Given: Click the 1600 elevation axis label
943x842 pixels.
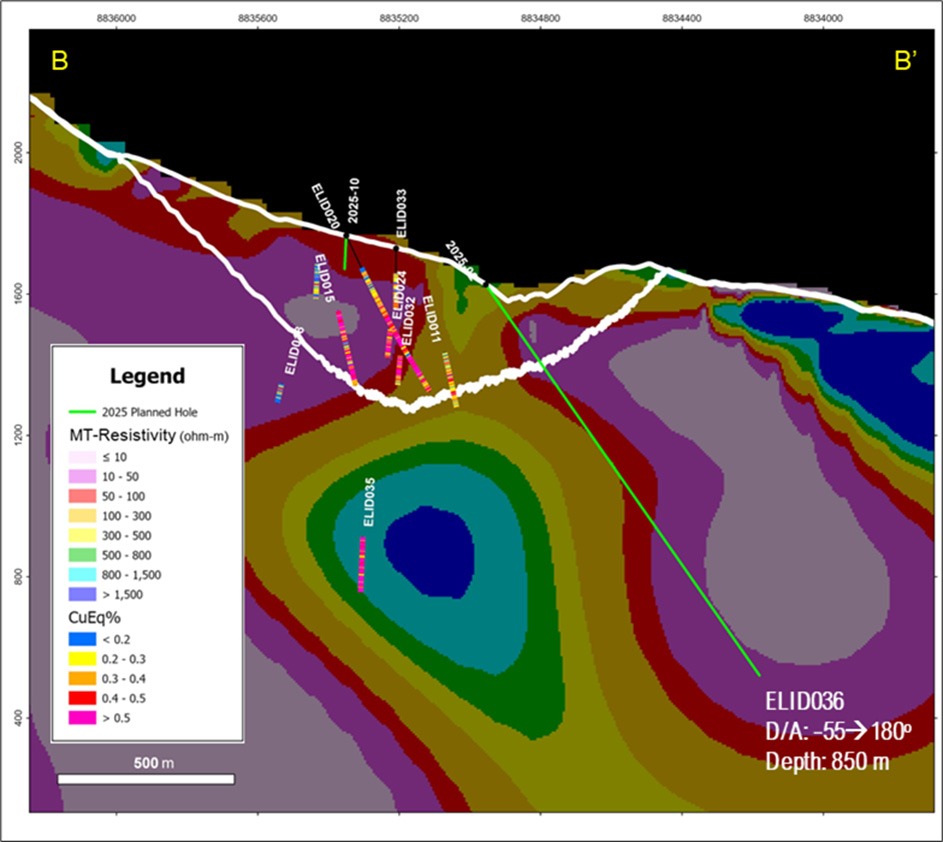Looking at the screenshot, I should click(19, 294).
